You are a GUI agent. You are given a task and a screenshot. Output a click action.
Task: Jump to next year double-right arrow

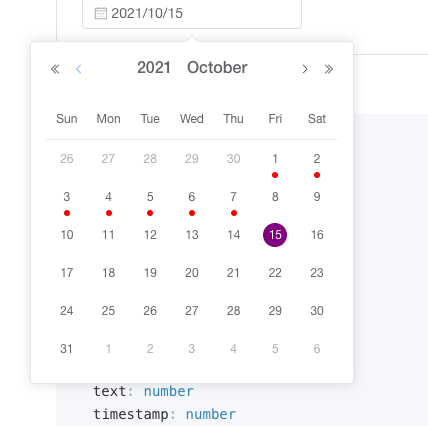pyautogui.click(x=329, y=69)
